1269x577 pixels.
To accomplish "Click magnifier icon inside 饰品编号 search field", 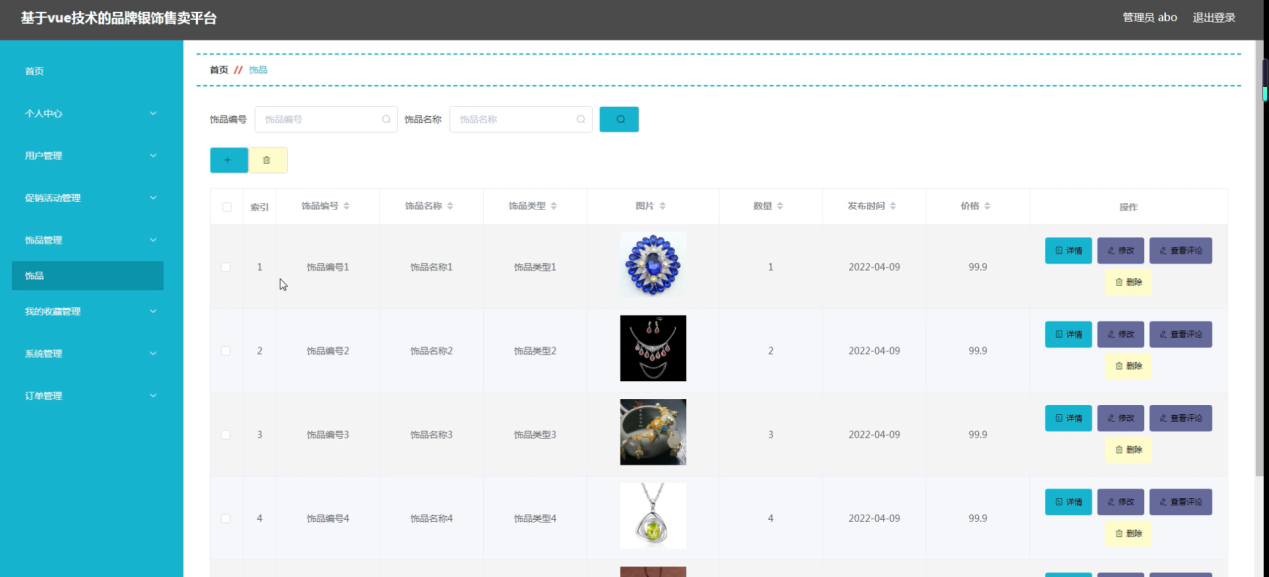I will (386, 119).
